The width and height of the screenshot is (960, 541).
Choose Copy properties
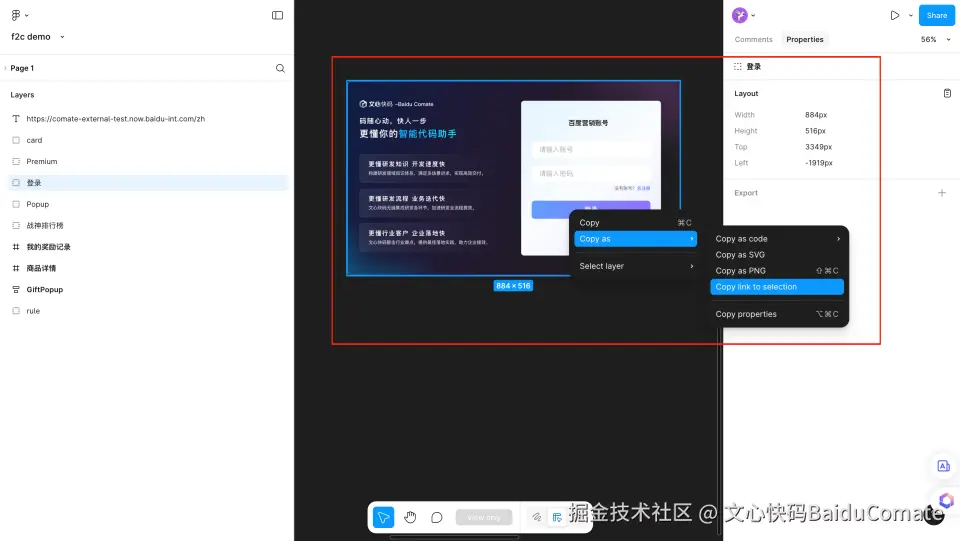(x=777, y=314)
